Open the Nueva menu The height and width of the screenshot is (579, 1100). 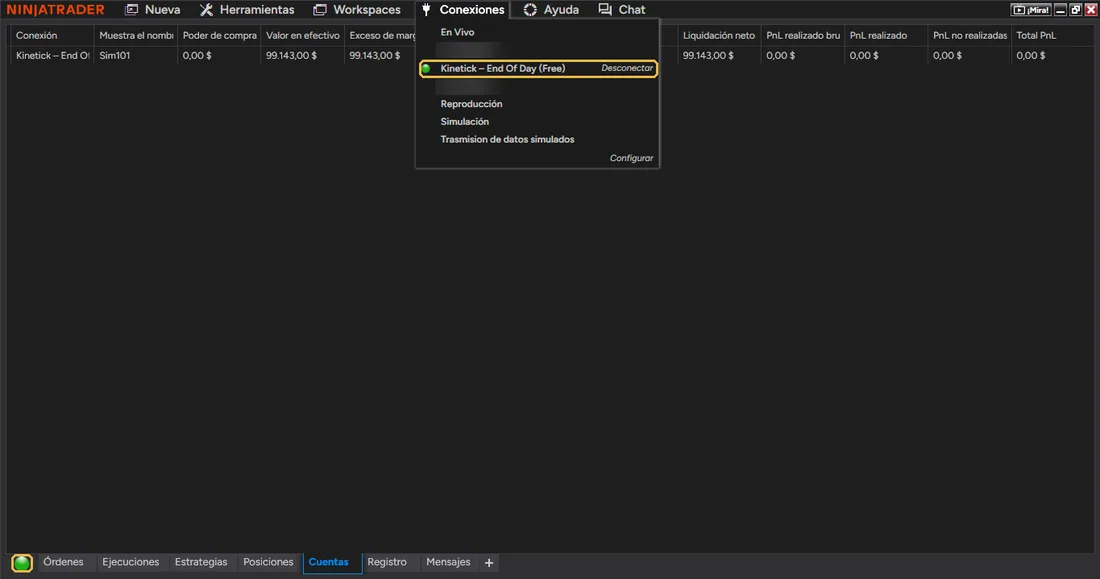[152, 10]
